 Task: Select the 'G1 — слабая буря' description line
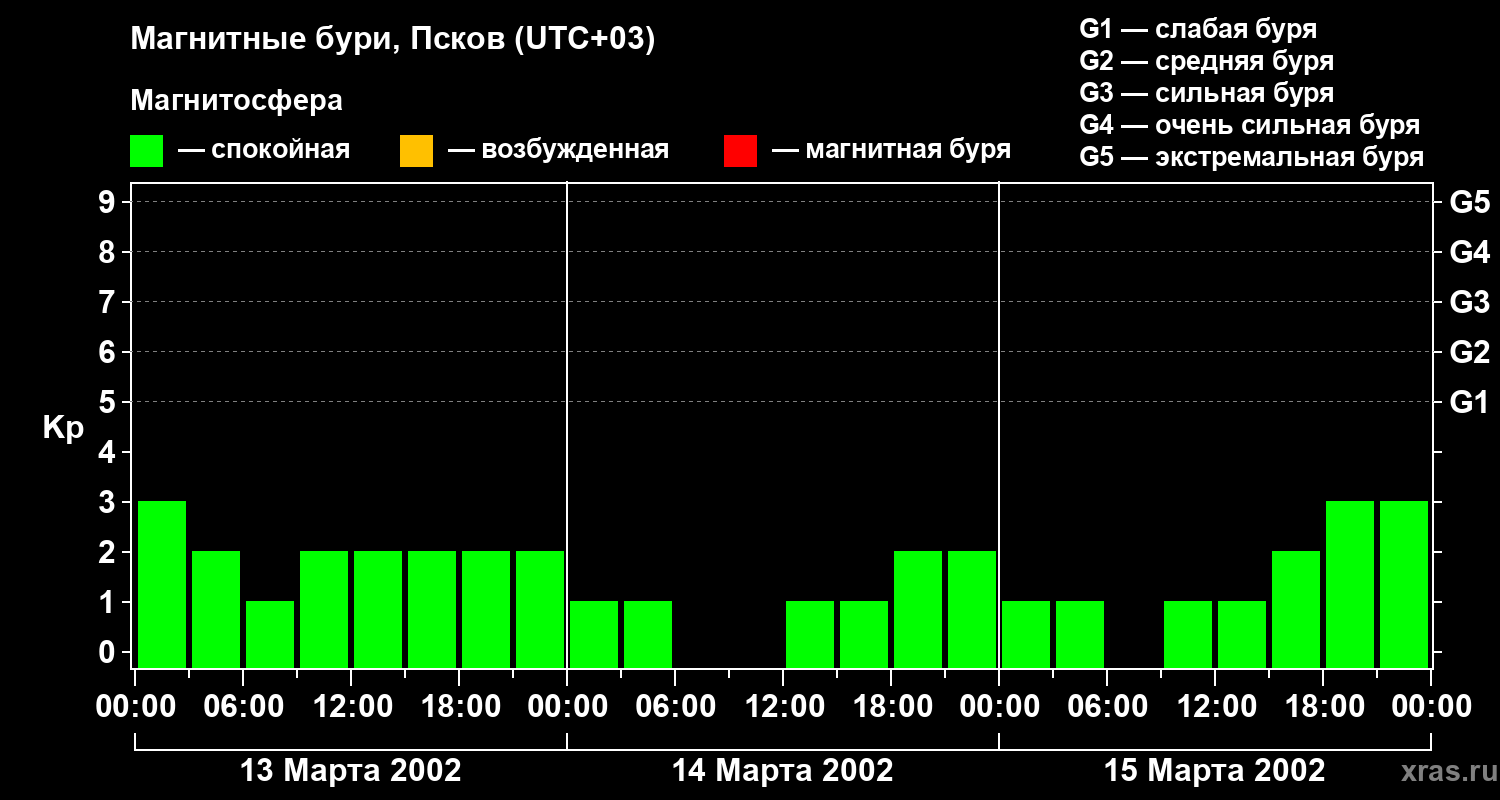tap(1198, 28)
